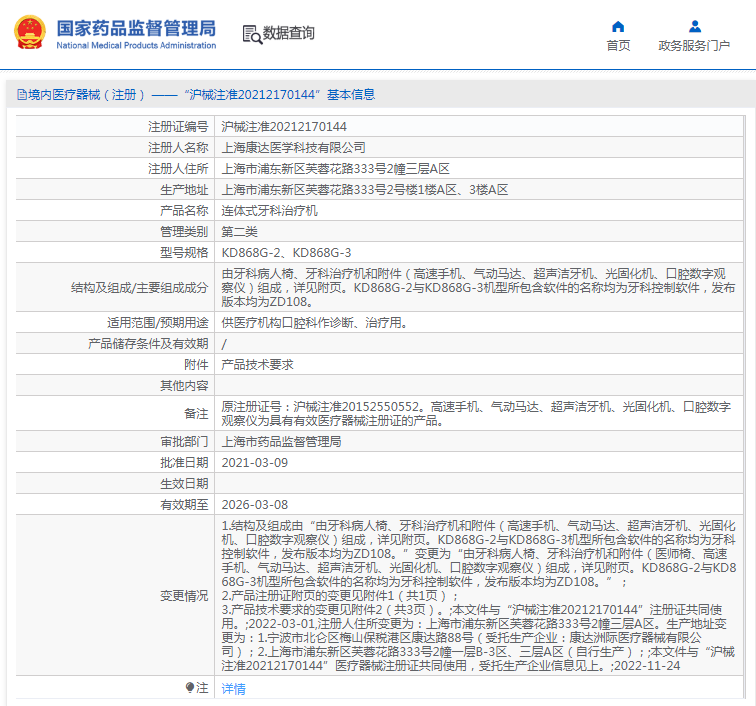This screenshot has height=706, width=756.
Task: Go to 首页 text link
Action: tap(618, 45)
